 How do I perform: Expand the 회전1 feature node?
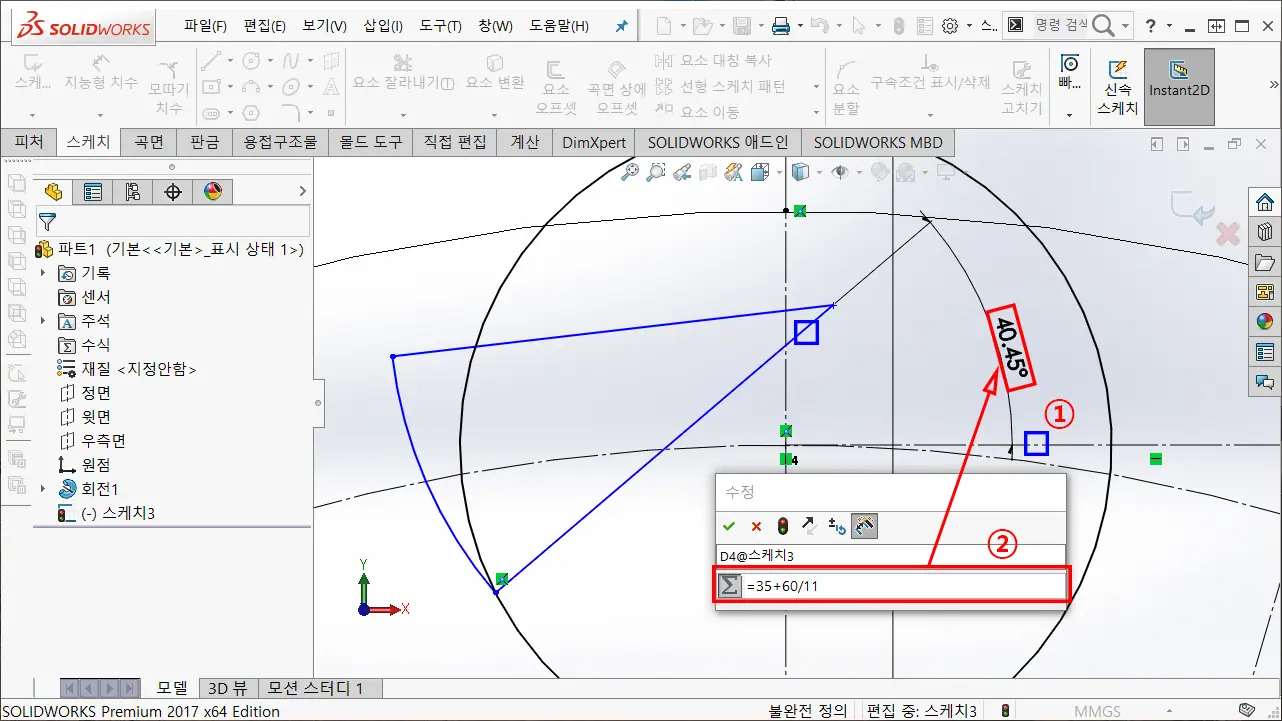(x=42, y=489)
